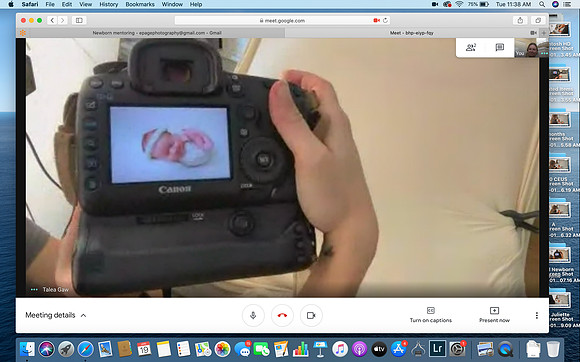Open the battery status menu
Image resolution: width=580 pixels, height=362 pixels.
point(478,4)
